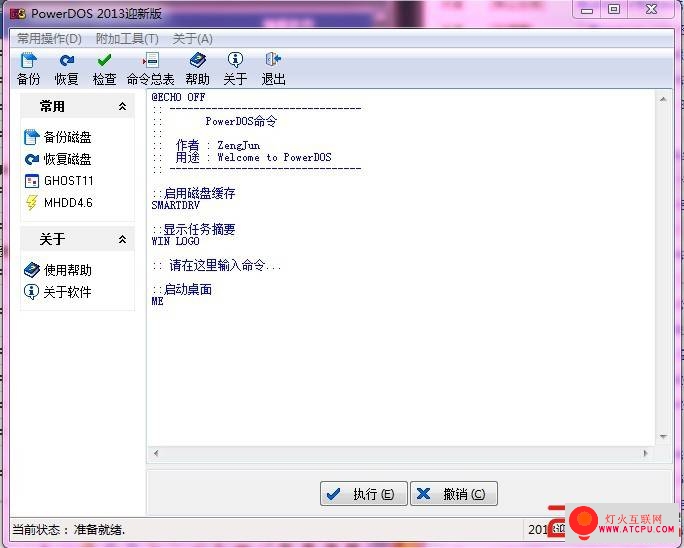Collapse the 关于 sidebar section
Image resolution: width=684 pixels, height=548 pixels.
tap(123, 239)
